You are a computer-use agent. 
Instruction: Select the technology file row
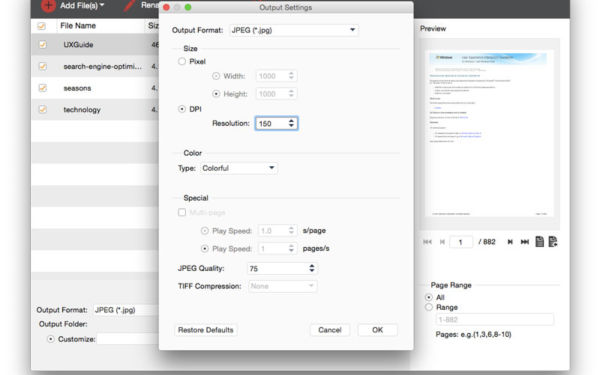96,109
